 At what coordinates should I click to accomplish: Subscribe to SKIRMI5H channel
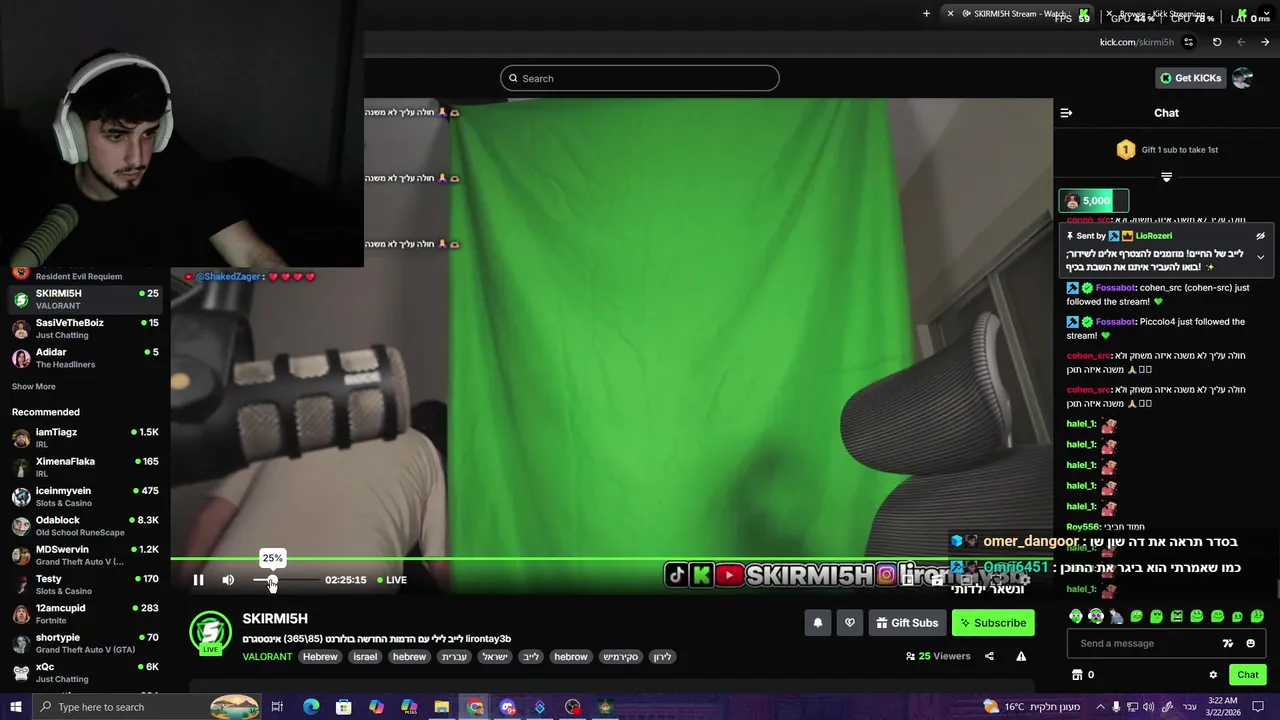[993, 623]
